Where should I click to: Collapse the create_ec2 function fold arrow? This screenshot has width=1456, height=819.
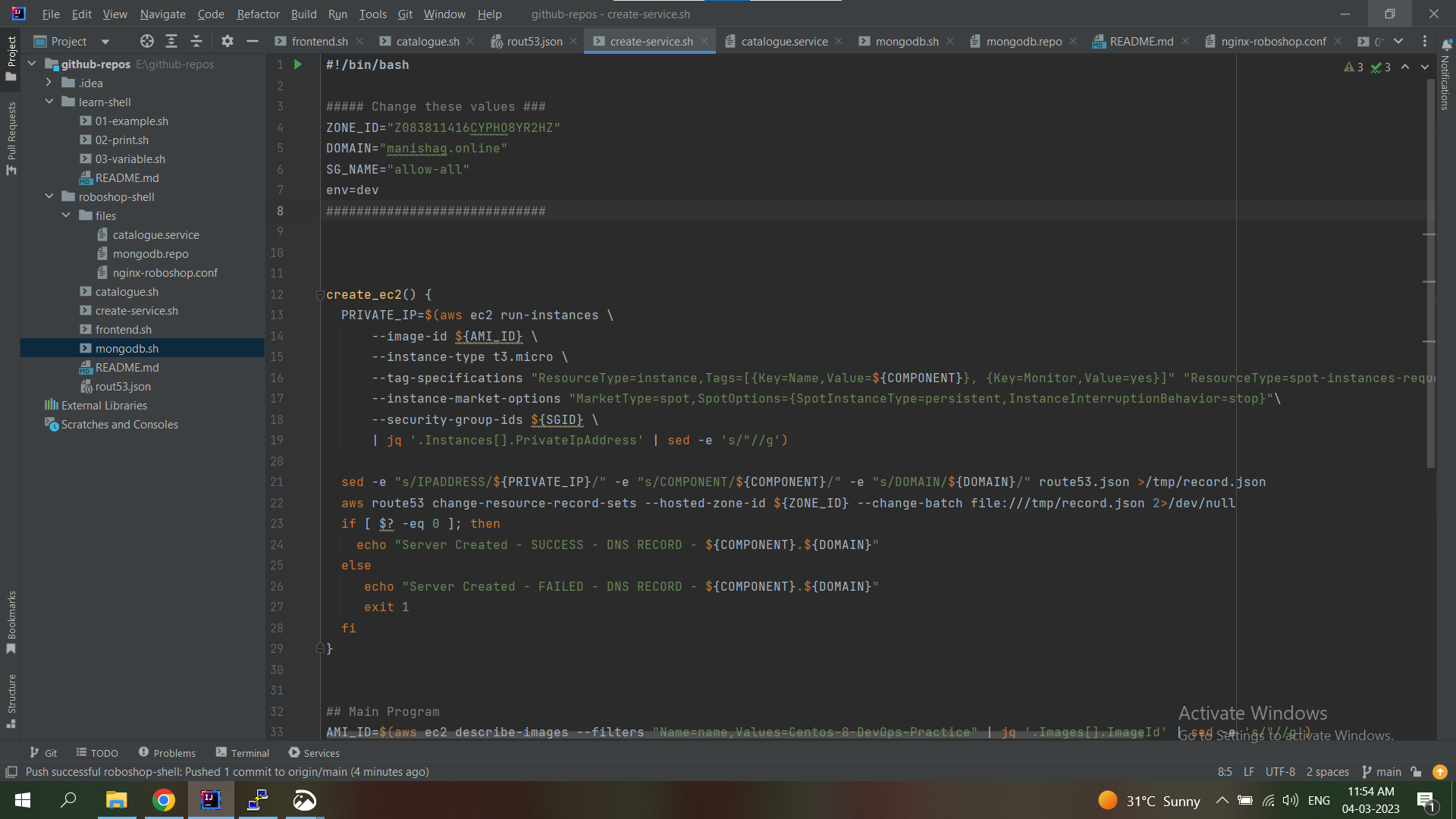point(319,295)
